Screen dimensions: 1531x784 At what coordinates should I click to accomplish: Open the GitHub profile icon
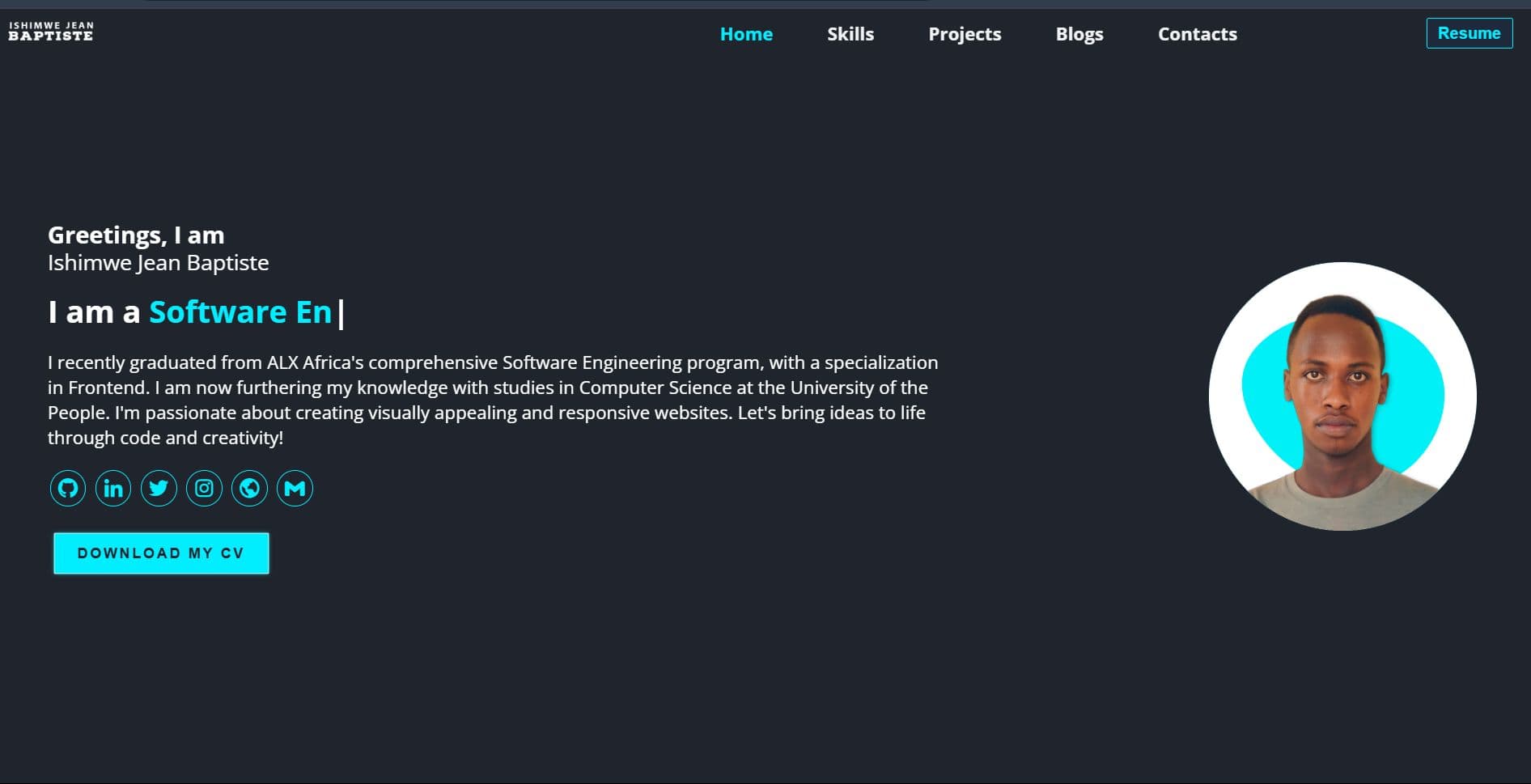coord(68,488)
